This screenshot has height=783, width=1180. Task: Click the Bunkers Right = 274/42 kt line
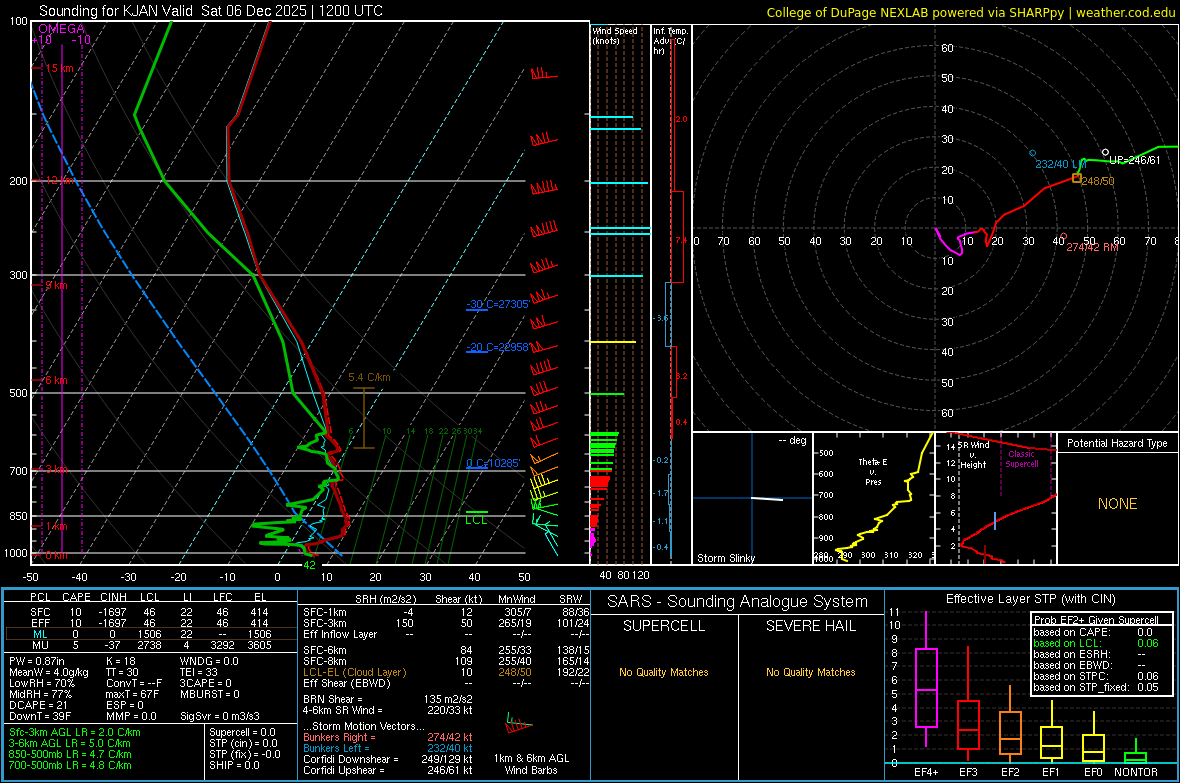click(388, 737)
